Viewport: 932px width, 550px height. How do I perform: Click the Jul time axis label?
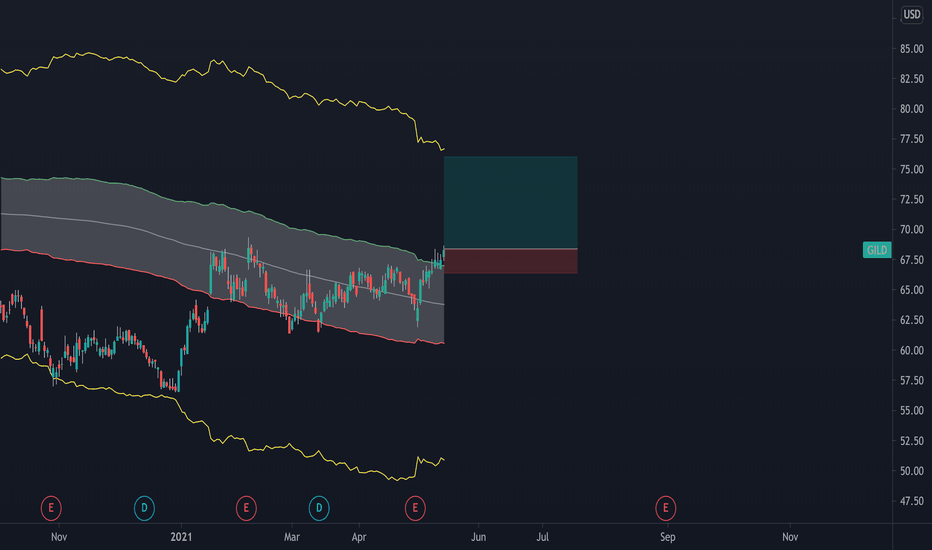click(x=543, y=537)
